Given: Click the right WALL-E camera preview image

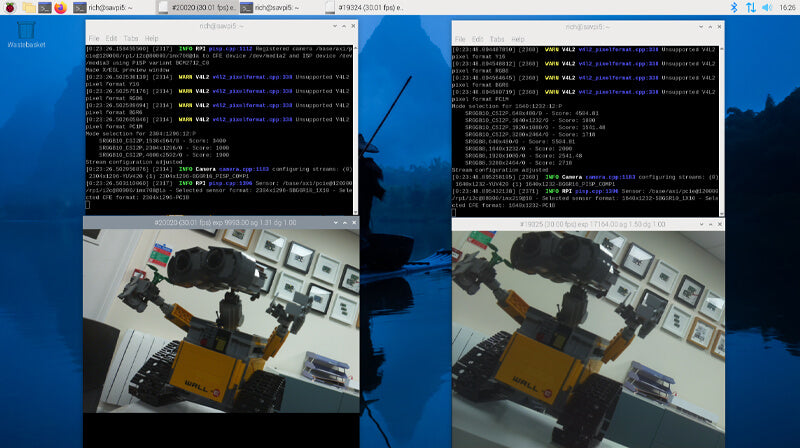Looking at the screenshot, I should 588,339.
